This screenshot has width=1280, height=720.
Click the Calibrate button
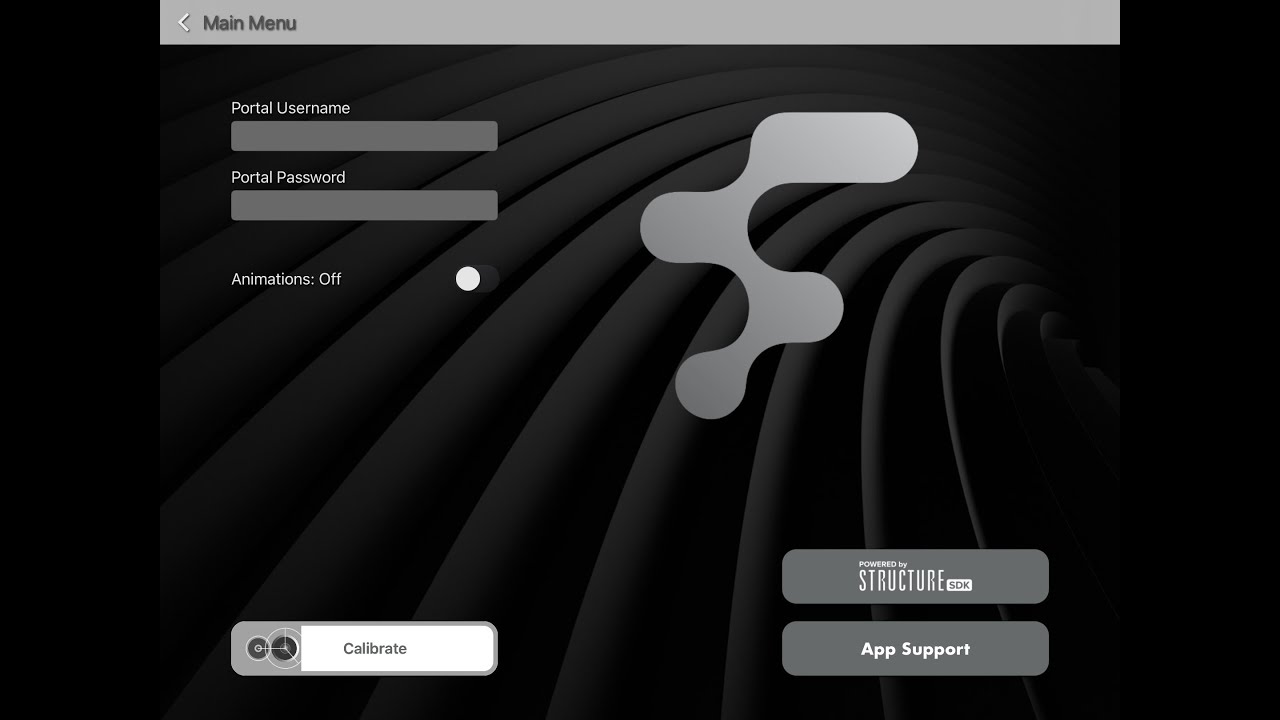364,648
